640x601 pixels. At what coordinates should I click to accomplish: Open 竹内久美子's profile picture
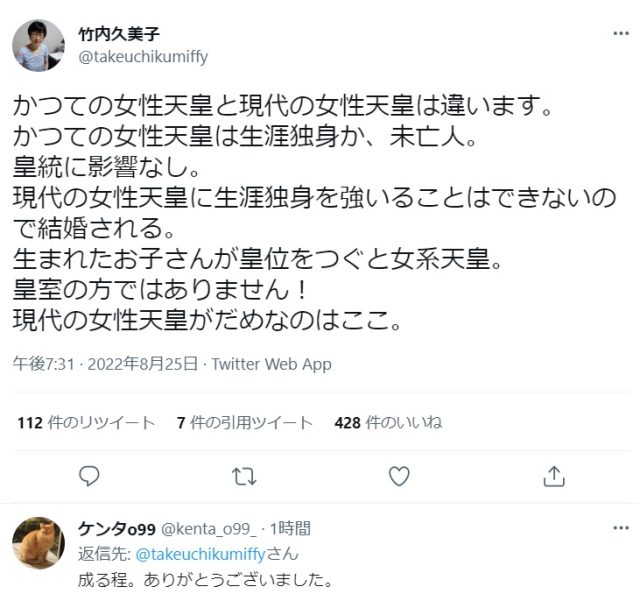pyautogui.click(x=39, y=45)
